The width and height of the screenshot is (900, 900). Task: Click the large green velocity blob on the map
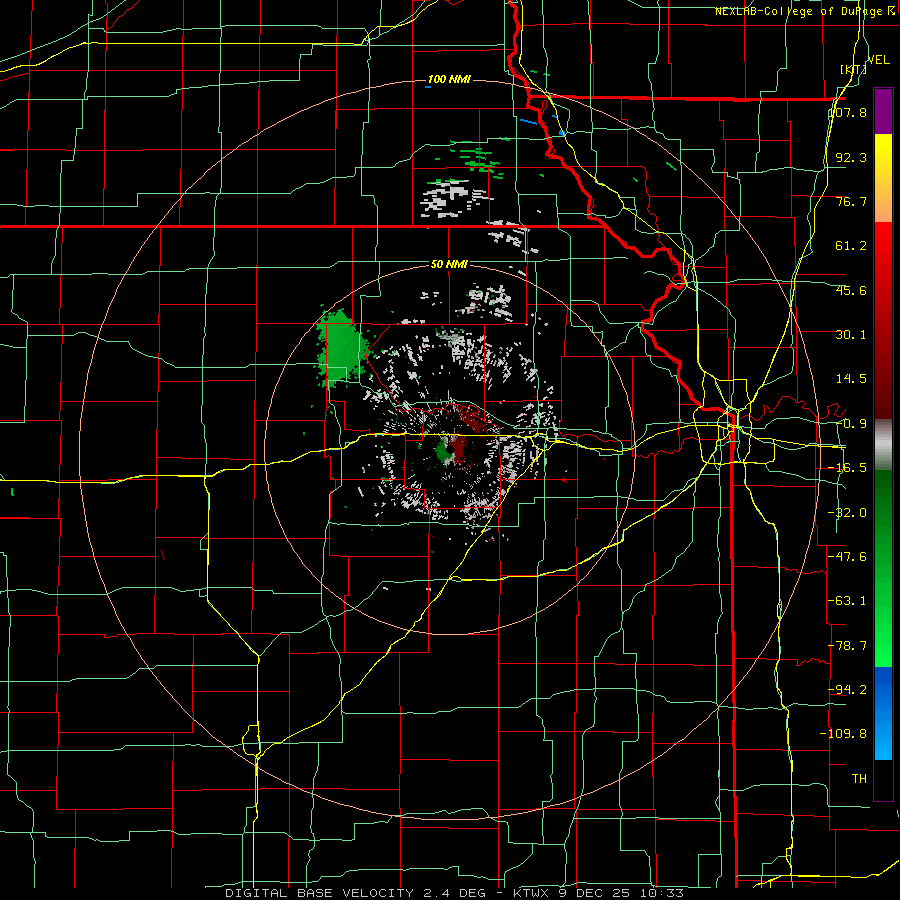click(340, 348)
